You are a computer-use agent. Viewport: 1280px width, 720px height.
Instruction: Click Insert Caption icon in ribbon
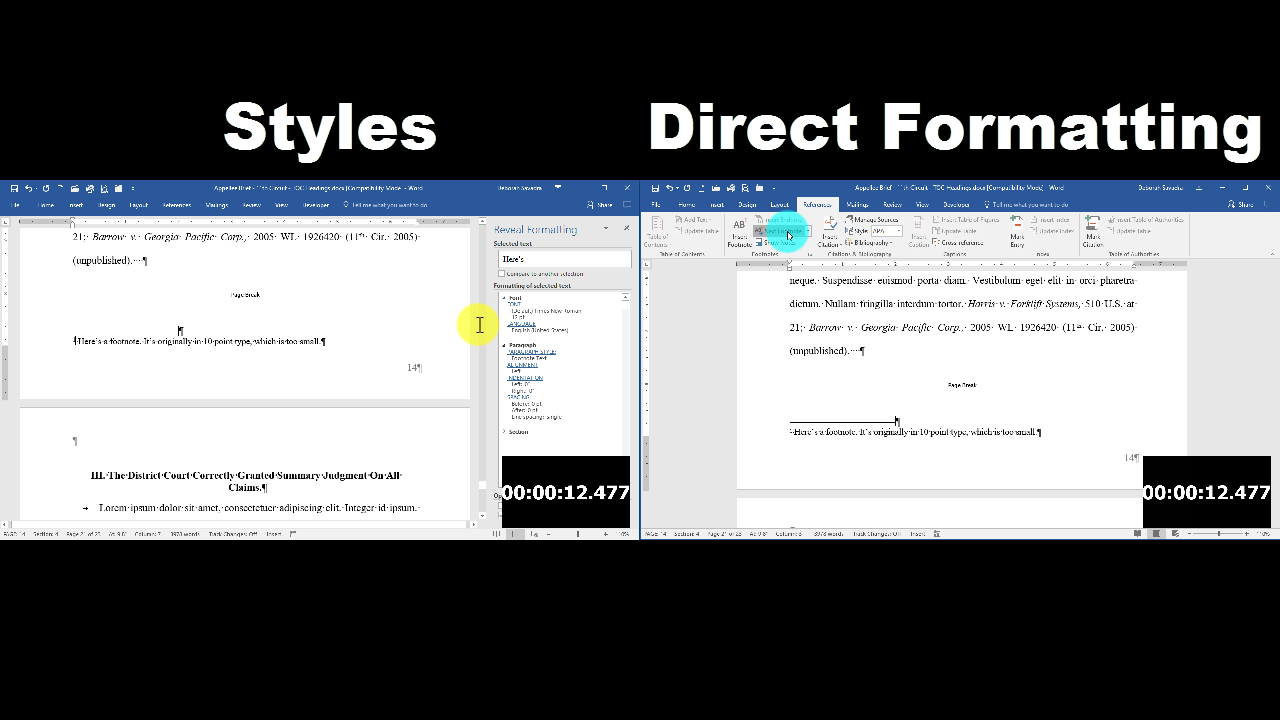pyautogui.click(x=918, y=232)
